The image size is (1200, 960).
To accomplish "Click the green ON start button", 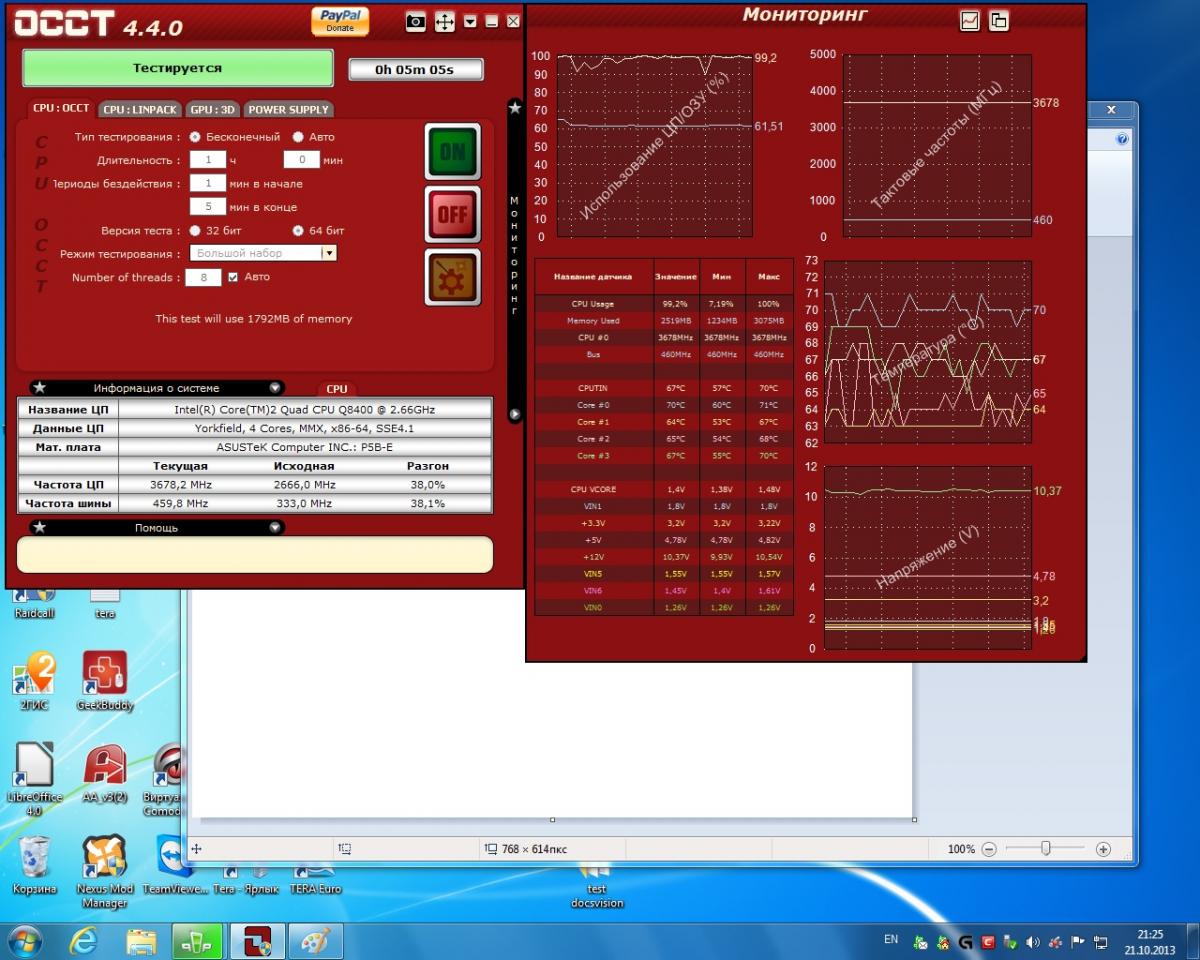I will pyautogui.click(x=452, y=151).
